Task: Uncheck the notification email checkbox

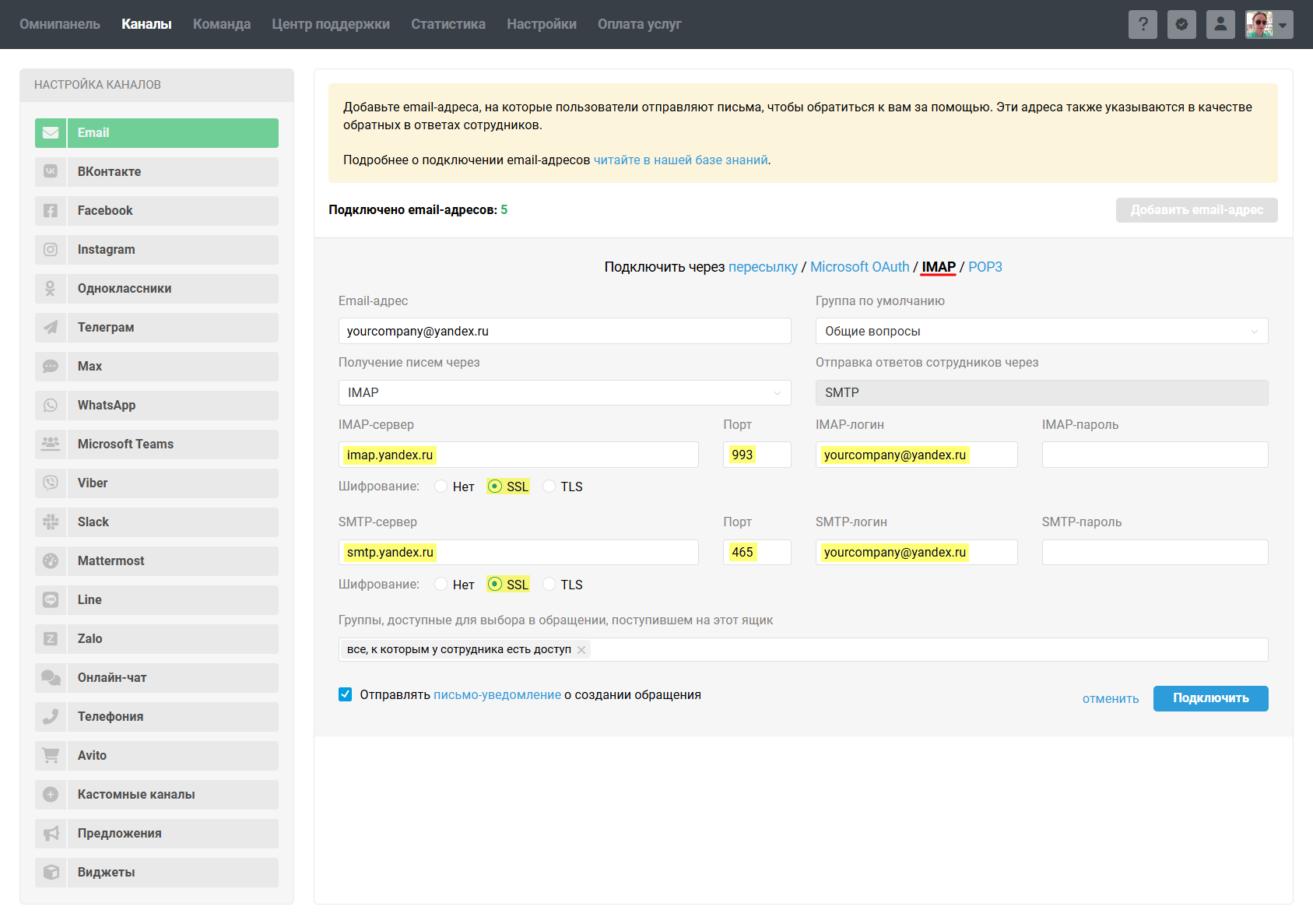Action: tap(346, 694)
